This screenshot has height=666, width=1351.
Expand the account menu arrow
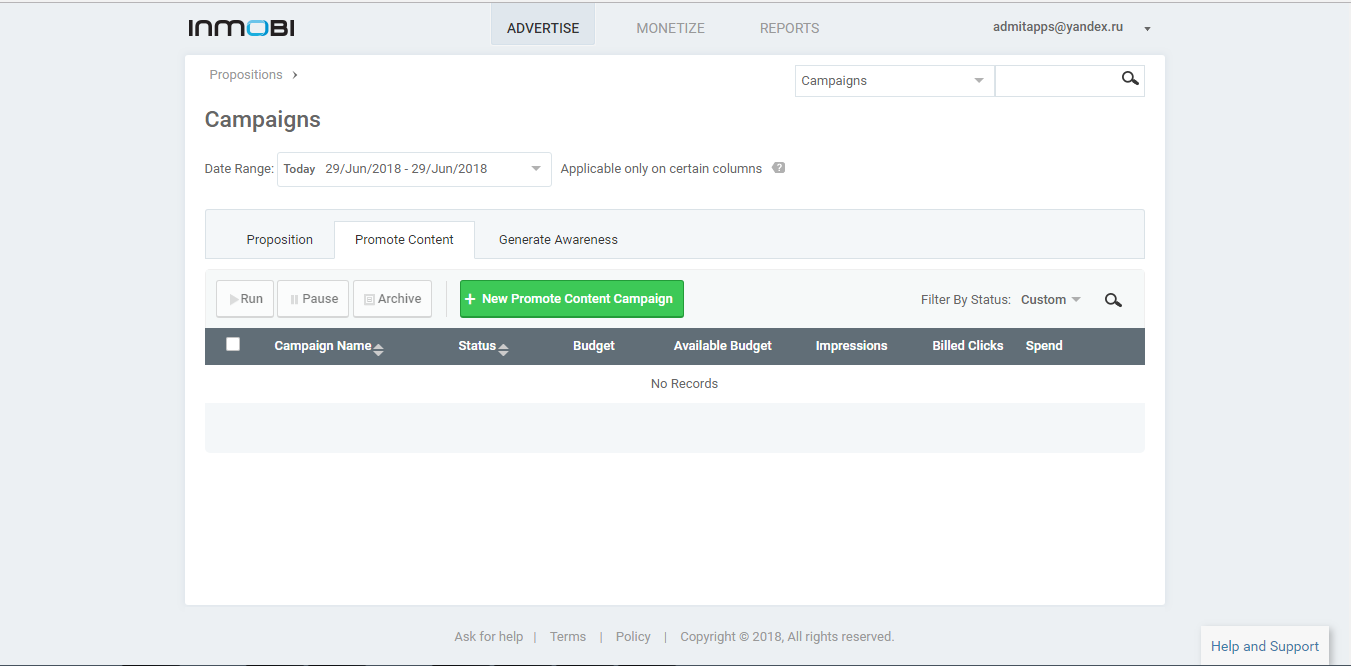point(1148,29)
